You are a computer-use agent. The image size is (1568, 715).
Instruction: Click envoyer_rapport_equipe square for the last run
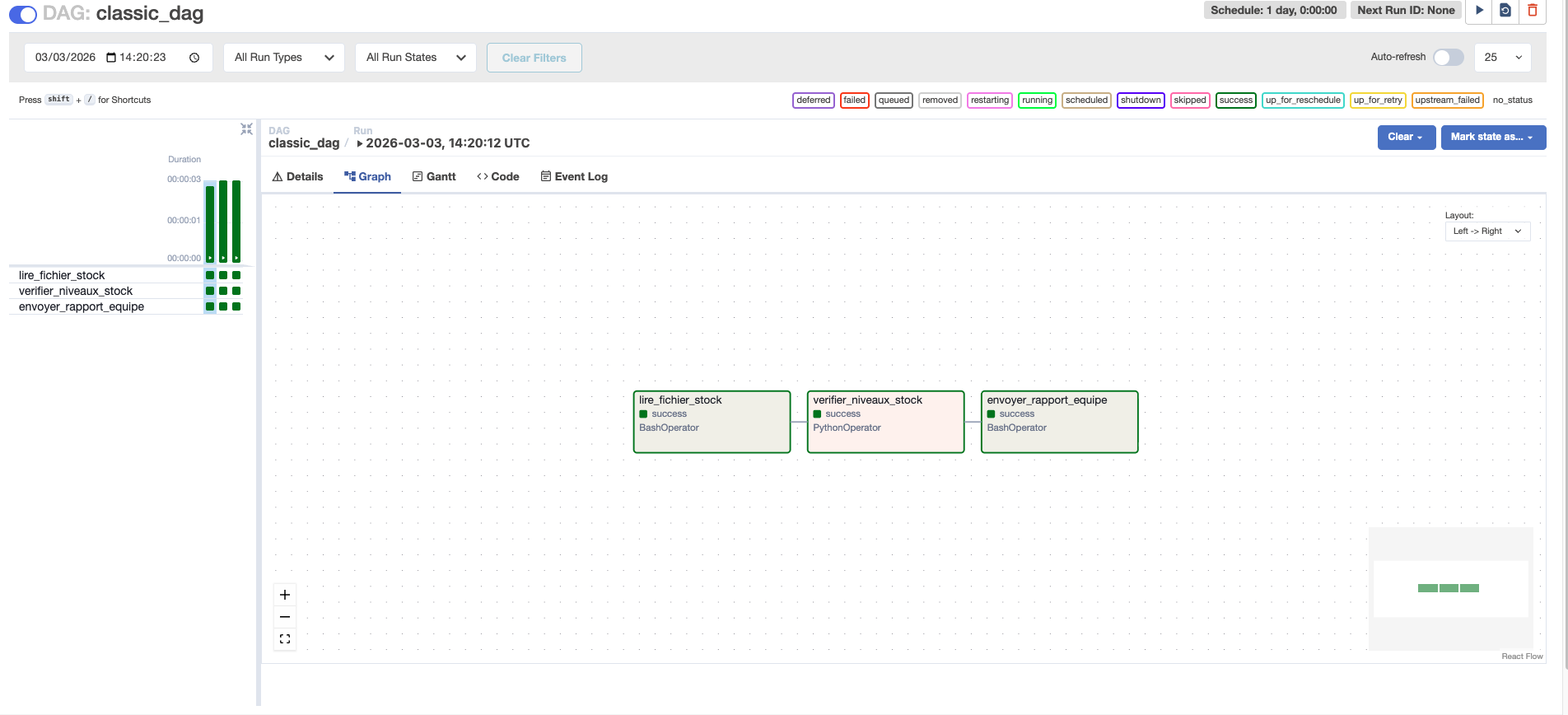236,306
